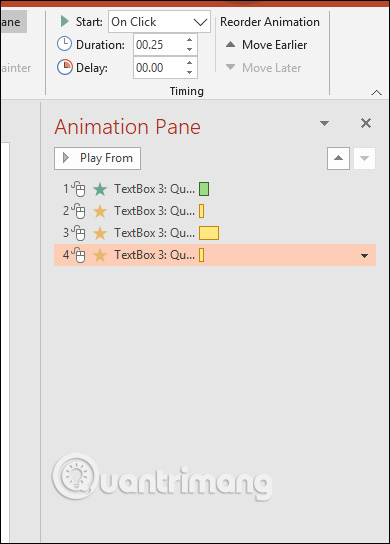Image resolution: width=390 pixels, height=544 pixels.
Task: Click the green timing bar of animation 1
Action: pos(204,189)
